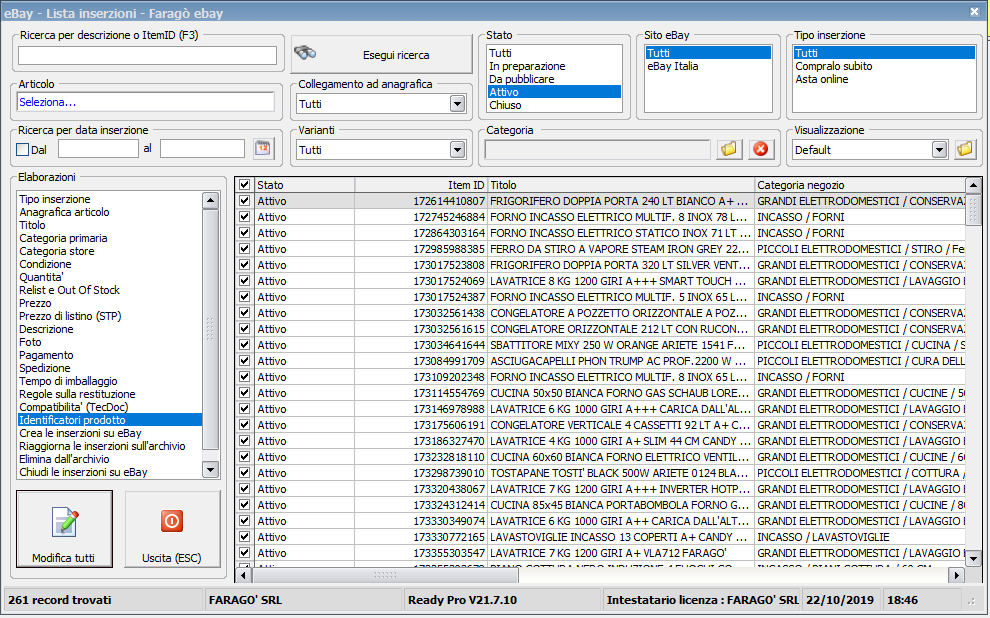Click the Elaborazioni list scroll-up arrow
Viewport: 990px width, 618px height.
[x=210, y=201]
